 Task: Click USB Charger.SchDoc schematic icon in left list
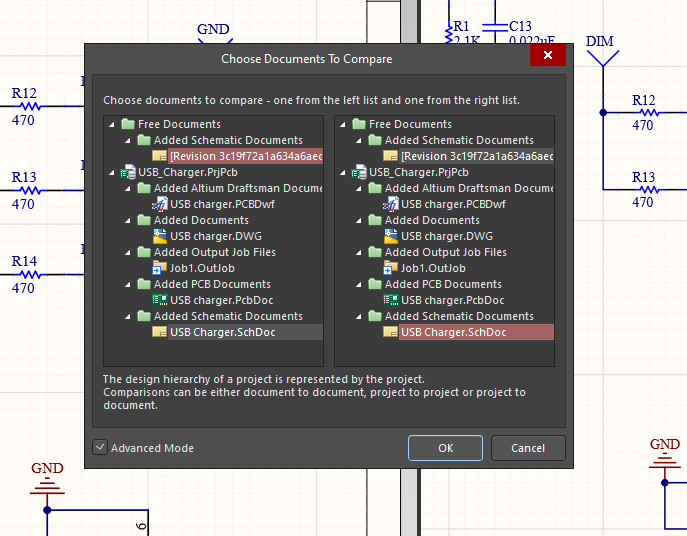159,332
